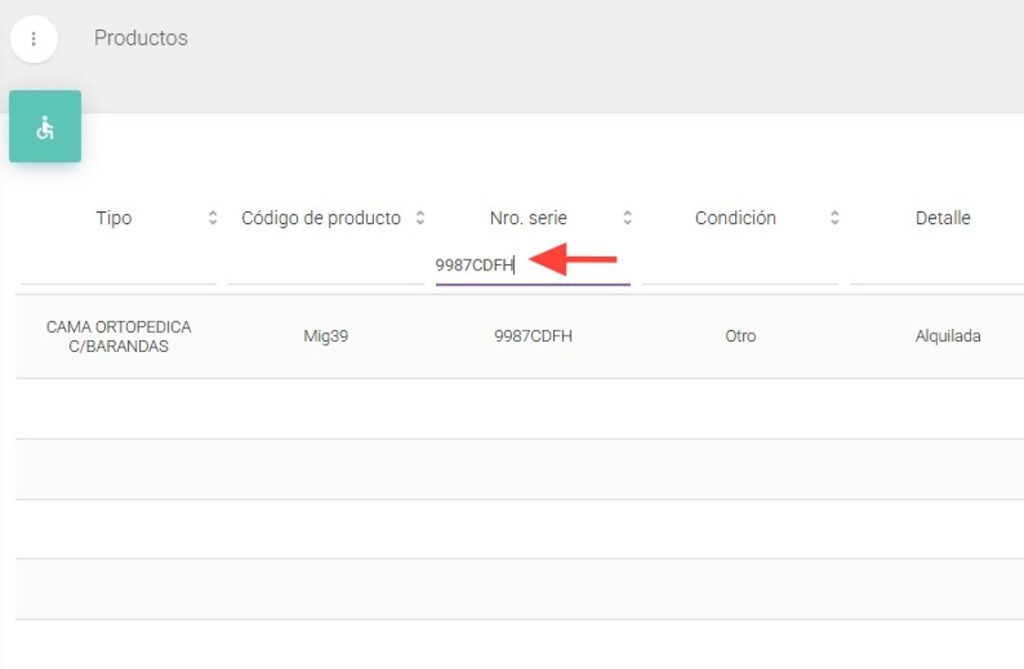Click the filter input under Detalle
Viewport: 1024px width, 669px height.
point(936,266)
